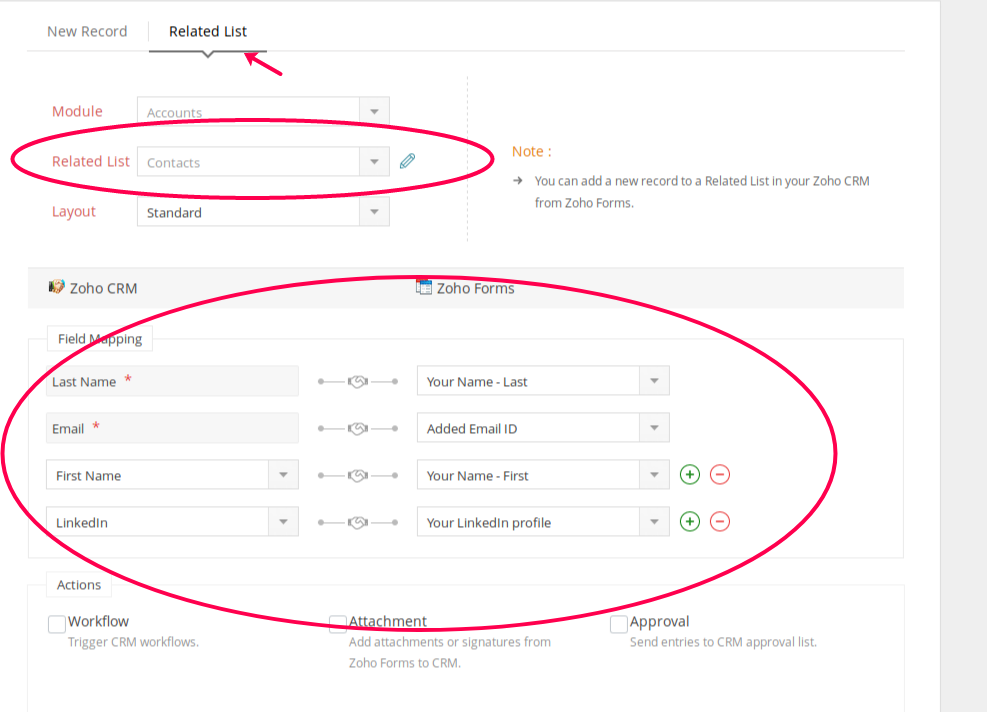Viewport: 987px width, 712px height.
Task: Click the Zoho CRM logo icon
Action: click(57, 287)
